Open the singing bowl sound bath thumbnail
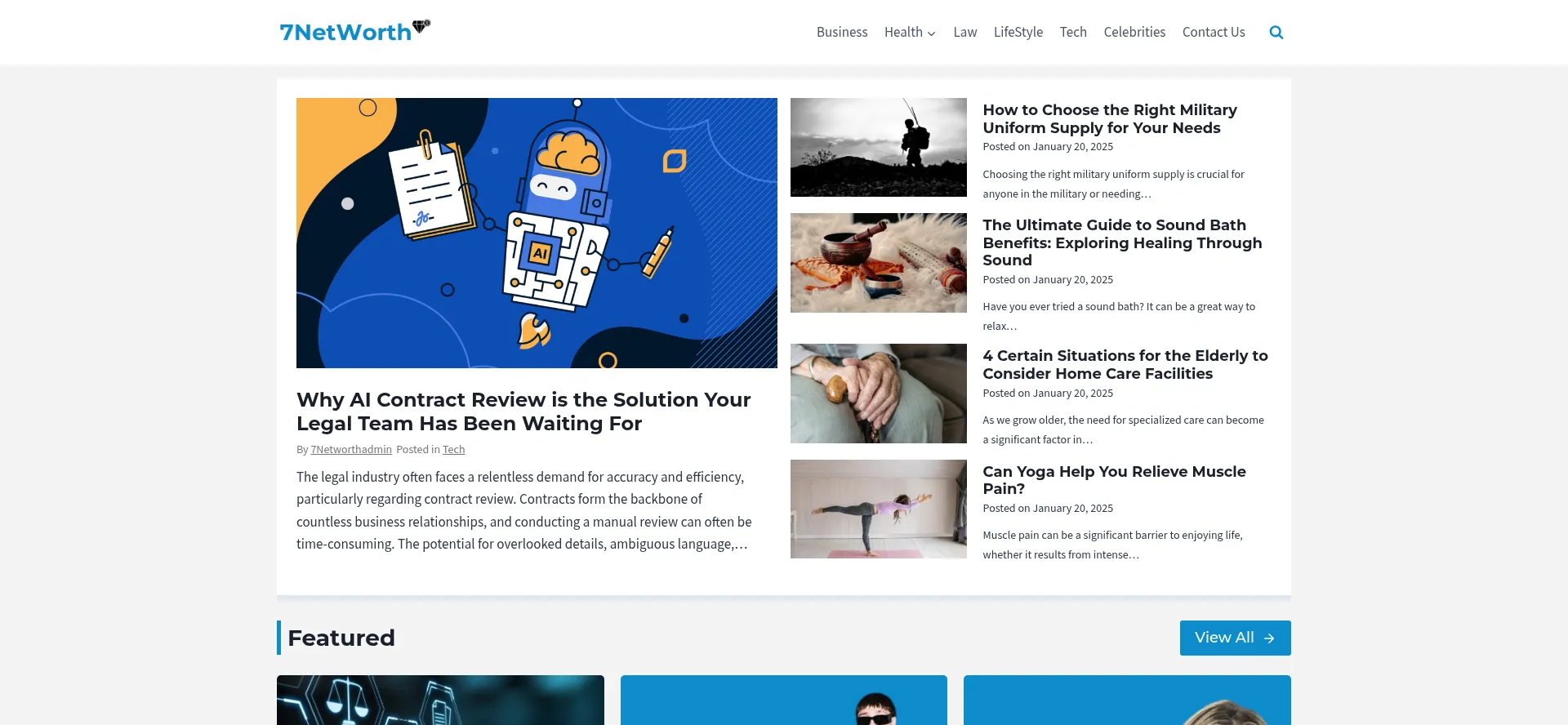This screenshot has width=1568, height=725. tap(879, 263)
